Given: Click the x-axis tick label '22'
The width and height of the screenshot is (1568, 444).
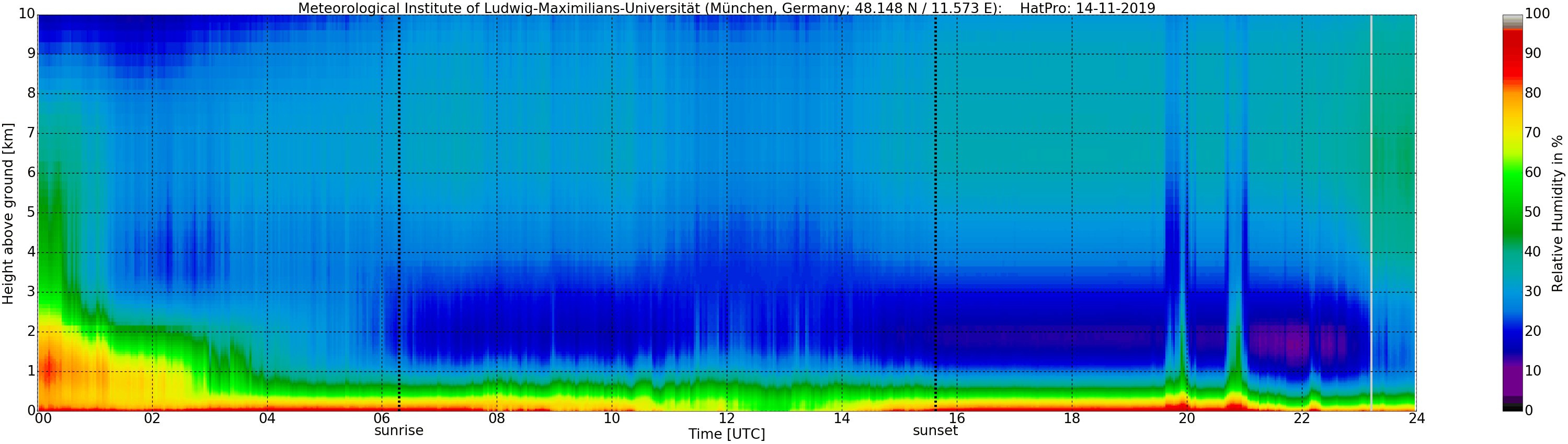Looking at the screenshot, I should tap(1302, 418).
